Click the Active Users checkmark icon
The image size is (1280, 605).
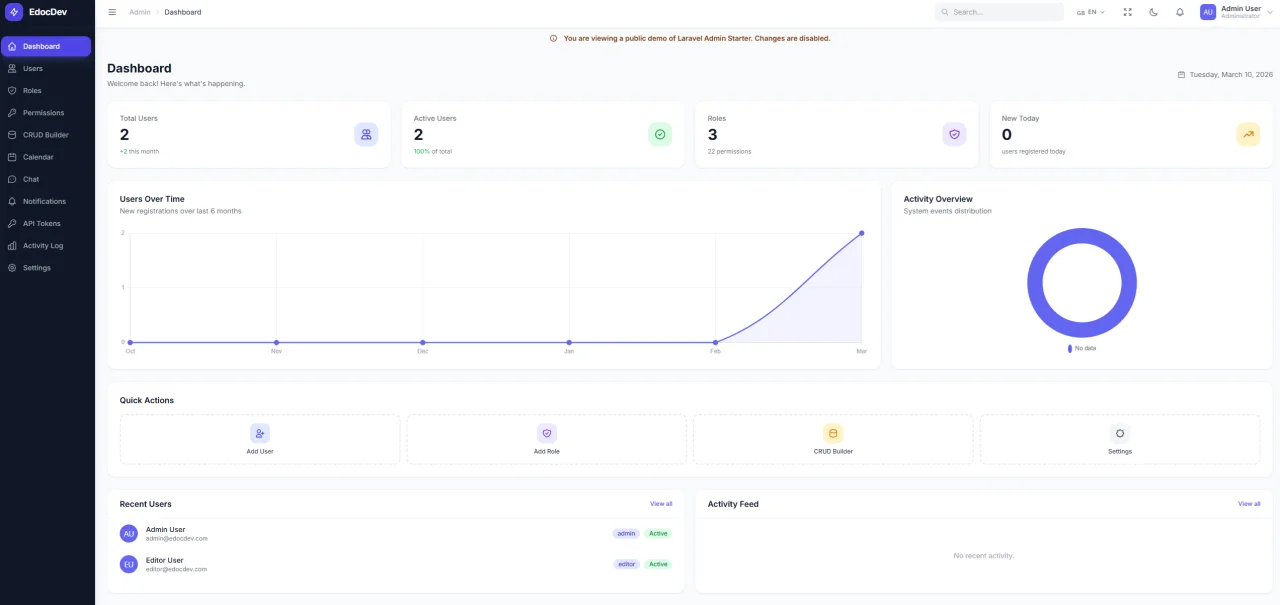click(x=660, y=134)
